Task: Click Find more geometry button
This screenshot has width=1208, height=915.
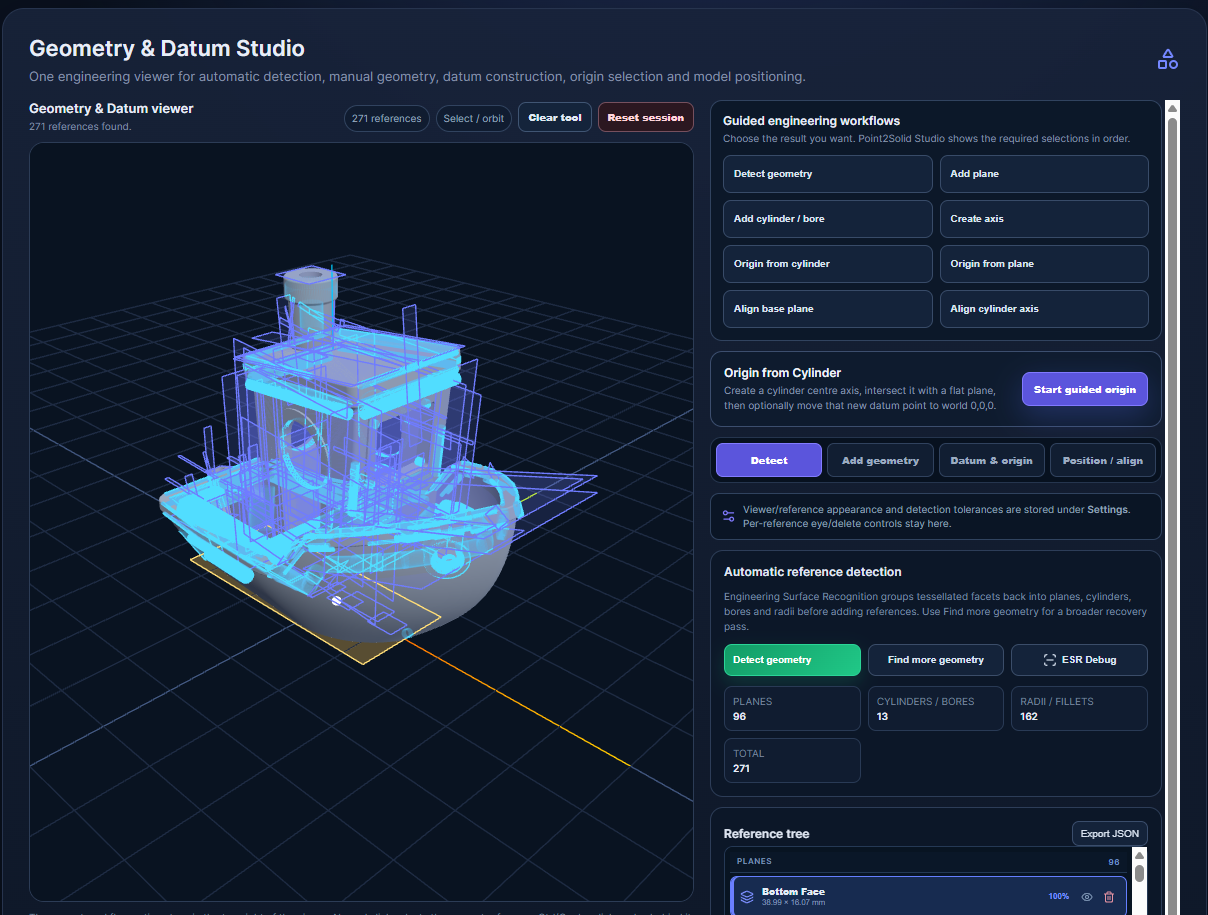Action: [936, 660]
